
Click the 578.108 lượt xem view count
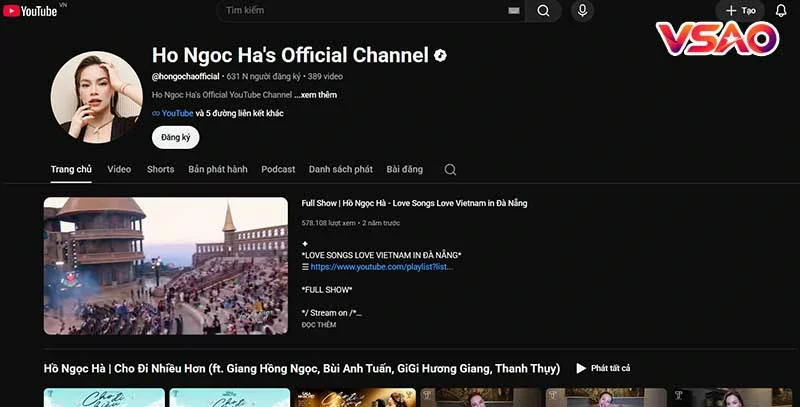[329, 223]
